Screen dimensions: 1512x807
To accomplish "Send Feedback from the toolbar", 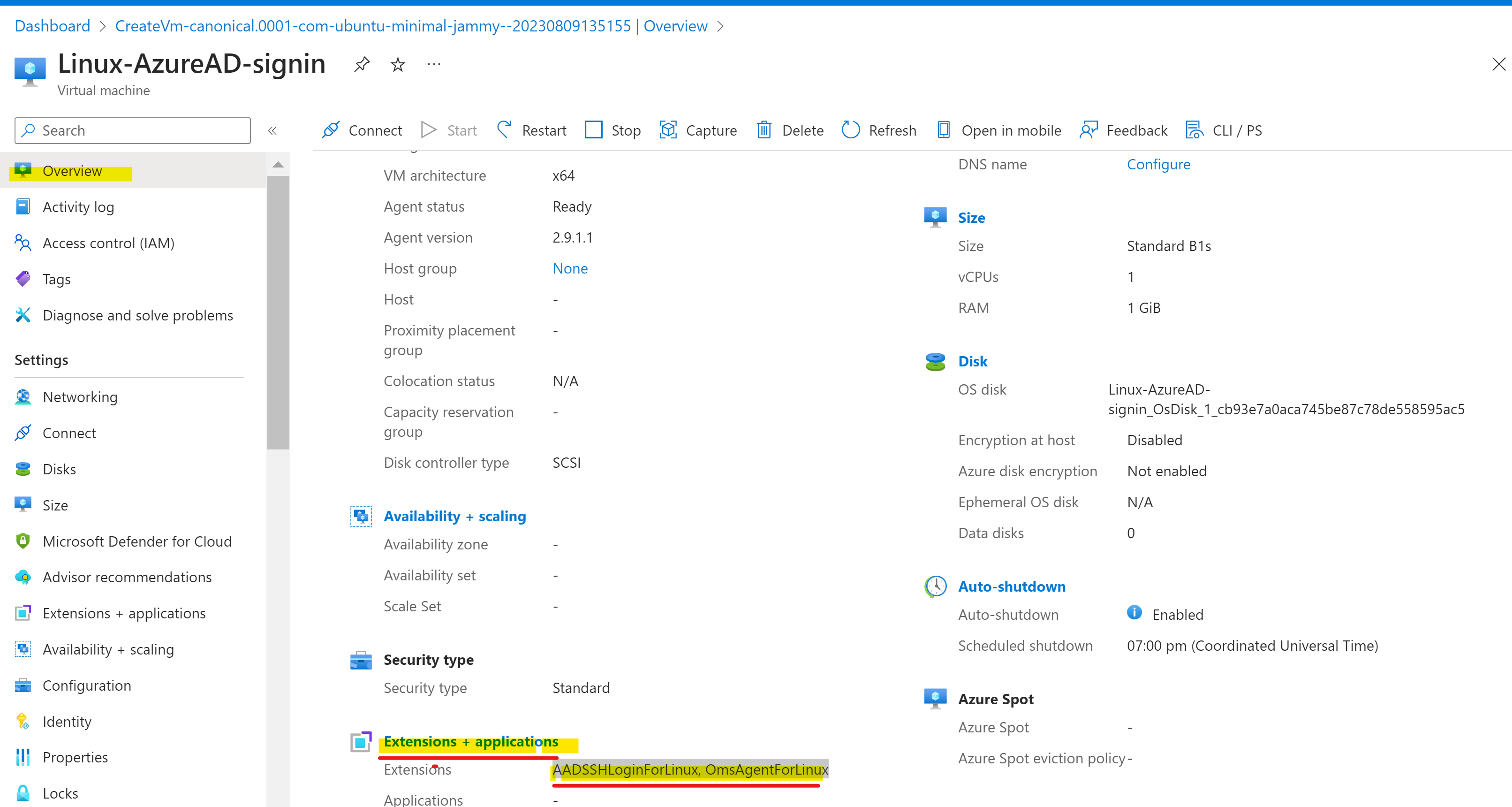I will 1123,130.
